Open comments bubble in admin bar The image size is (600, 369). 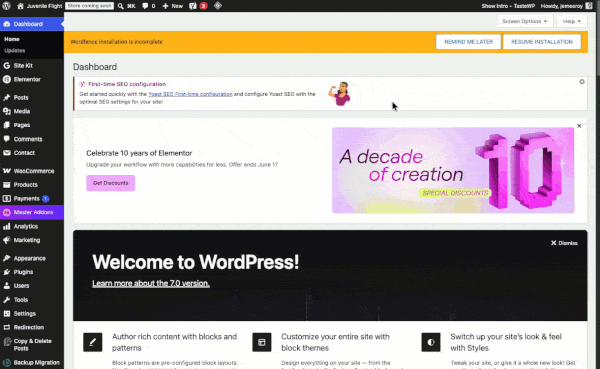(x=148, y=6)
